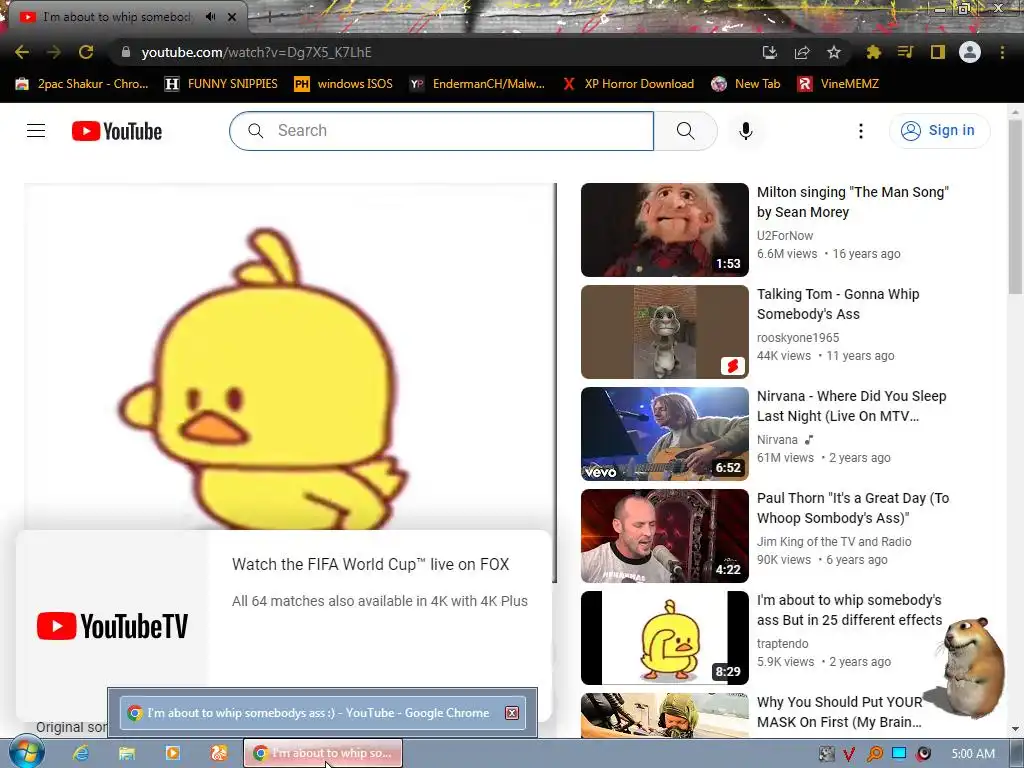This screenshot has height=768, width=1024.
Task: Focus the YouTube Search input field
Action: [441, 131]
